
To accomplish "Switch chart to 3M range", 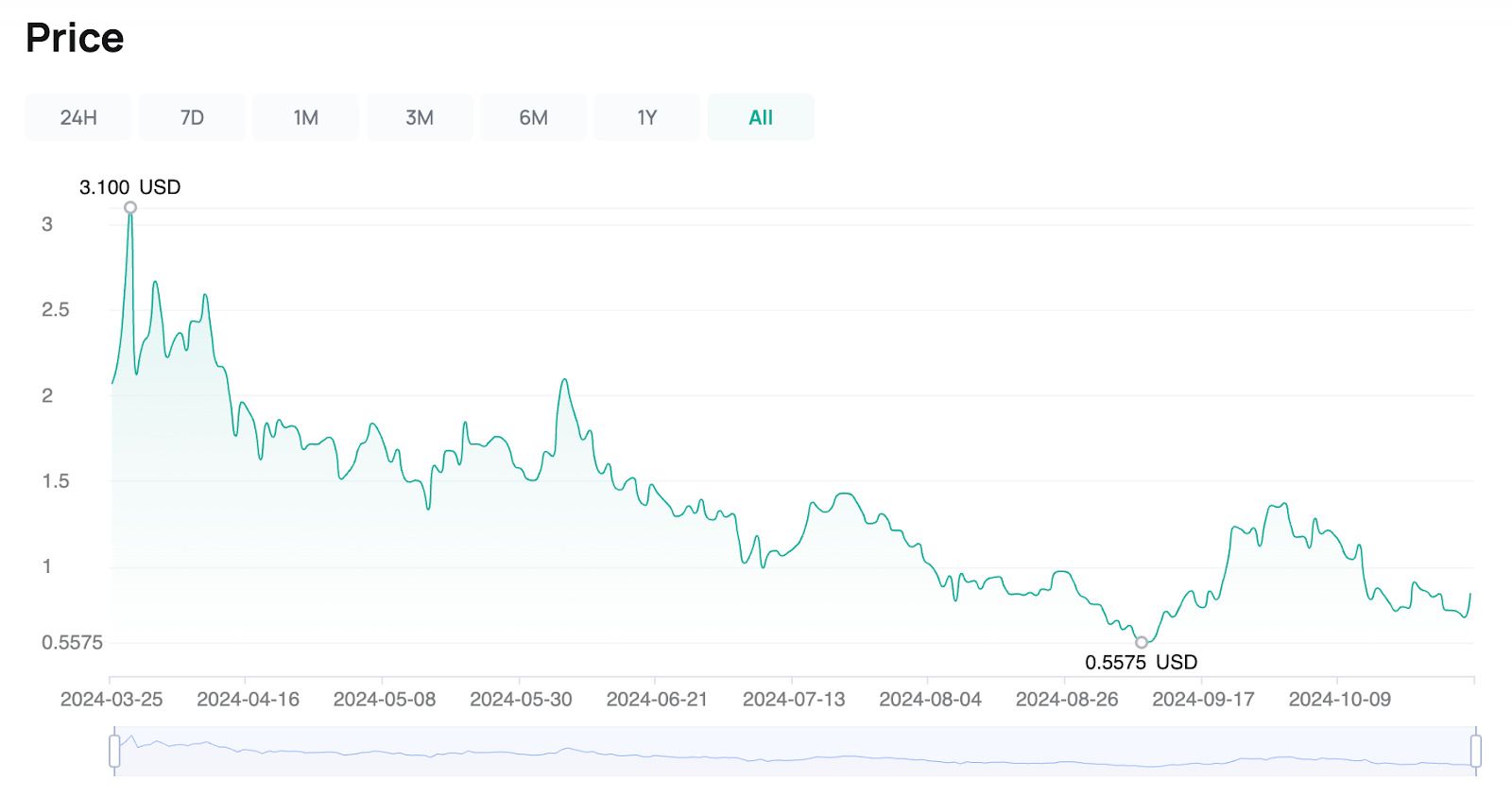I will (420, 117).
